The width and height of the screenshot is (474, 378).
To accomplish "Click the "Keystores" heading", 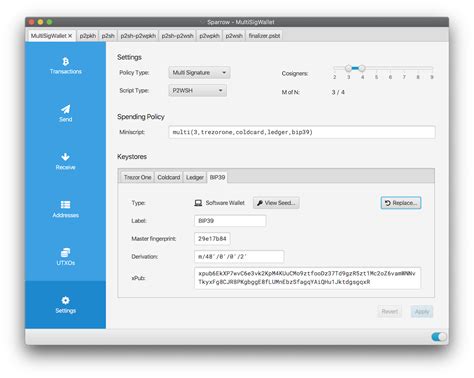I will (x=132, y=157).
